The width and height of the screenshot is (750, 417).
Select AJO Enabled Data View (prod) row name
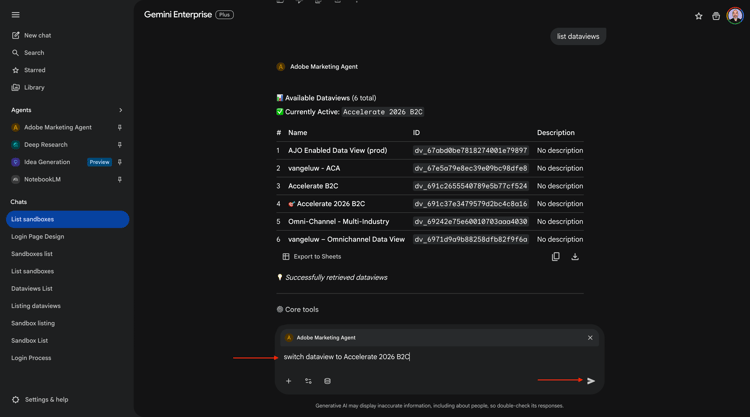[x=338, y=151]
